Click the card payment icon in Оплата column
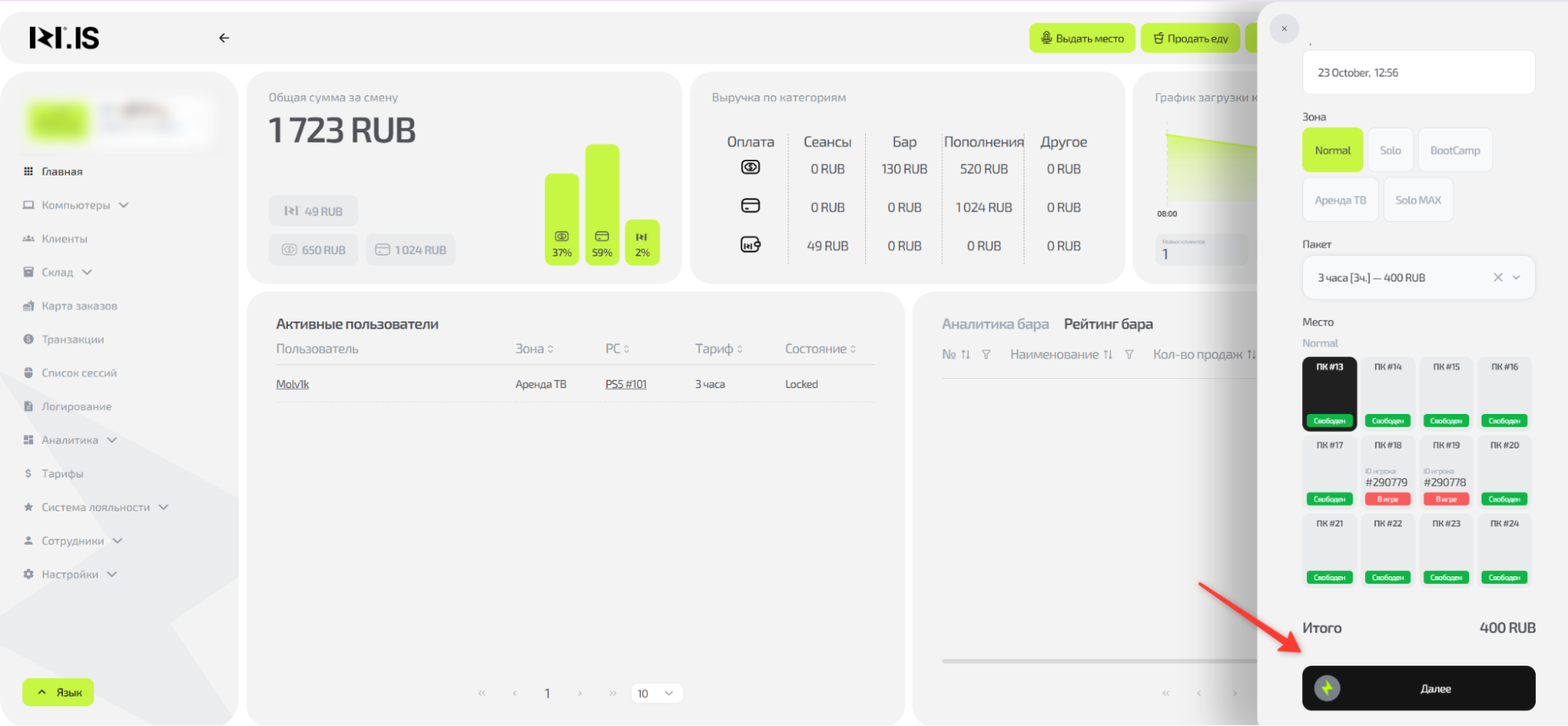 (x=750, y=206)
